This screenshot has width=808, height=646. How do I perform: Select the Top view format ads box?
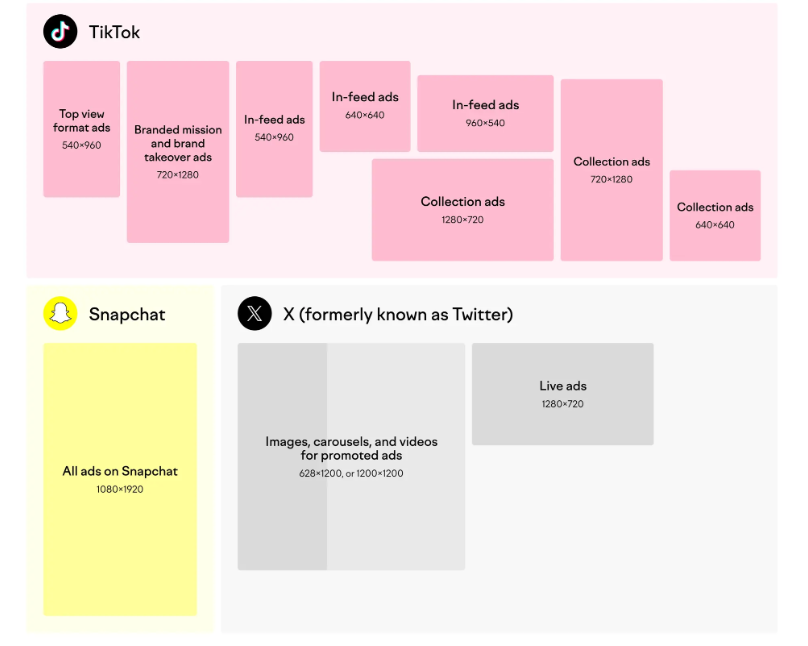(x=81, y=129)
